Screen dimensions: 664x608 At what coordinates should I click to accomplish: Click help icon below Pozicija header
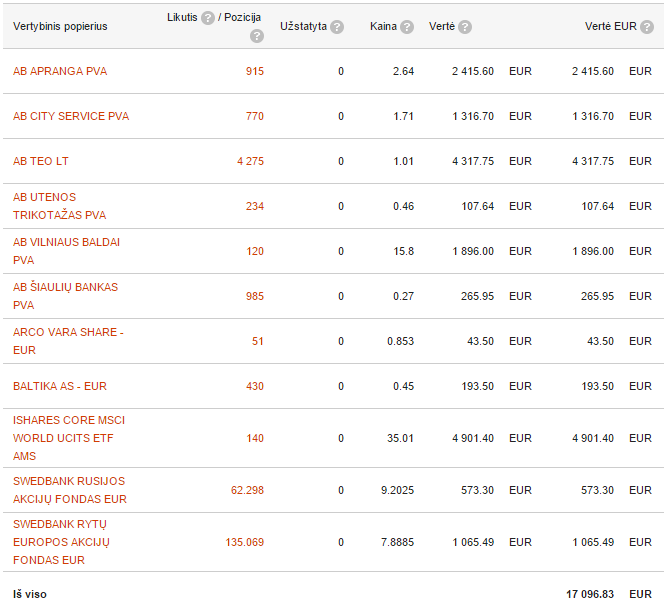coord(257,36)
